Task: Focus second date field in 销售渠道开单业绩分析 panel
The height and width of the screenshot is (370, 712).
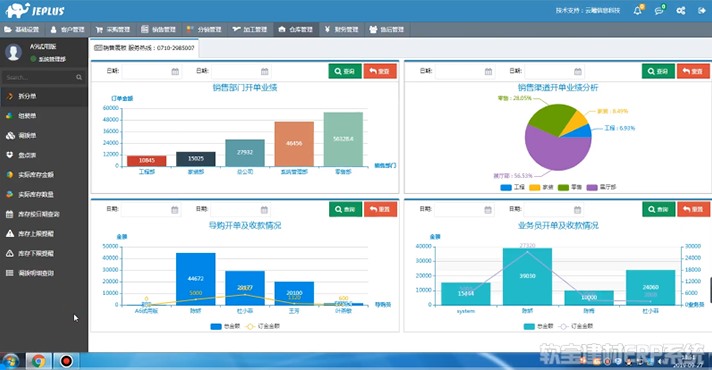Action: tap(554, 71)
